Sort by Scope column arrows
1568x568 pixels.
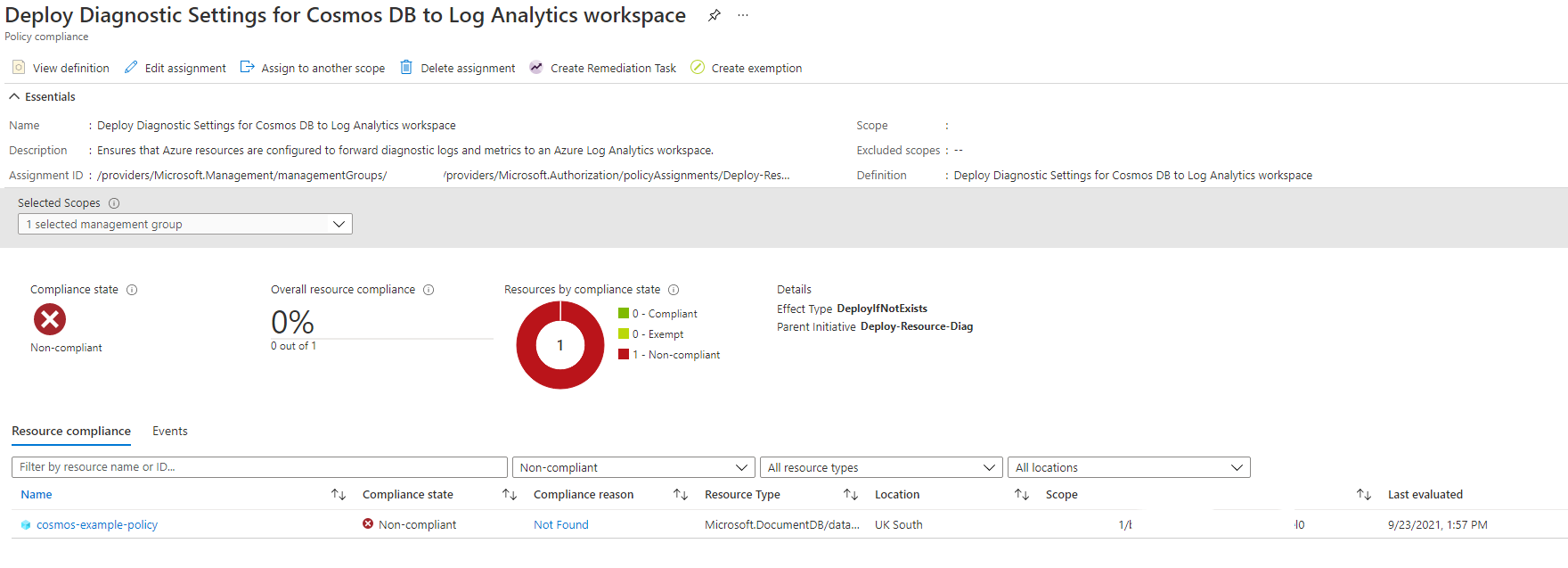1364,495
